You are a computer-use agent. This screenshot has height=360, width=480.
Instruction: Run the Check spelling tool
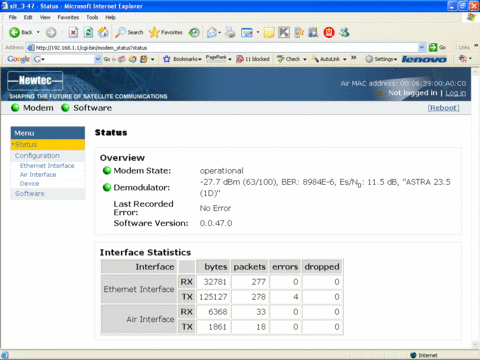(289, 59)
